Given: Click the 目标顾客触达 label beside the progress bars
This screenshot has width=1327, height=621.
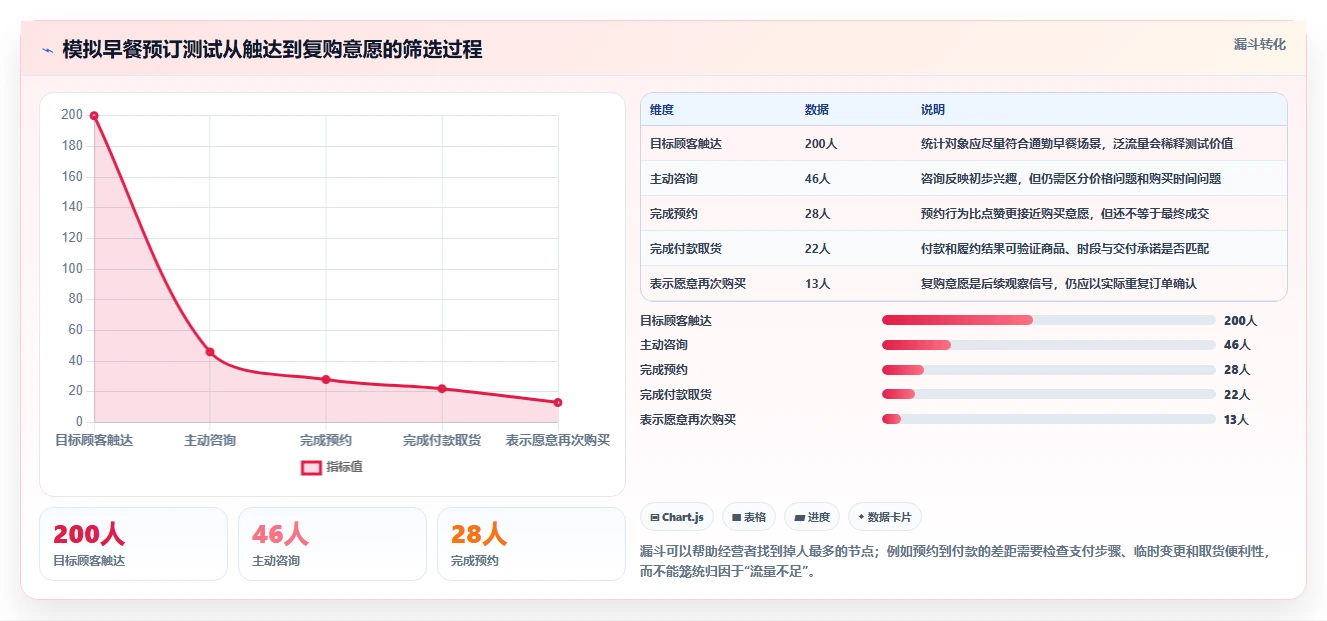Looking at the screenshot, I should click(676, 321).
